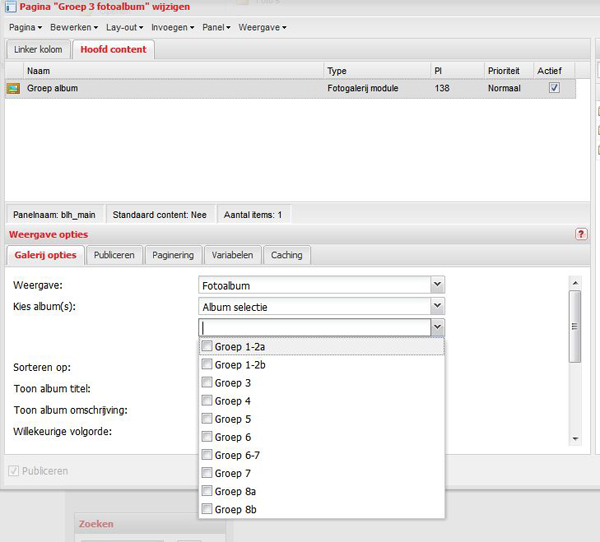Click the 138 PI cell
600x542 pixels.
pyautogui.click(x=442, y=88)
